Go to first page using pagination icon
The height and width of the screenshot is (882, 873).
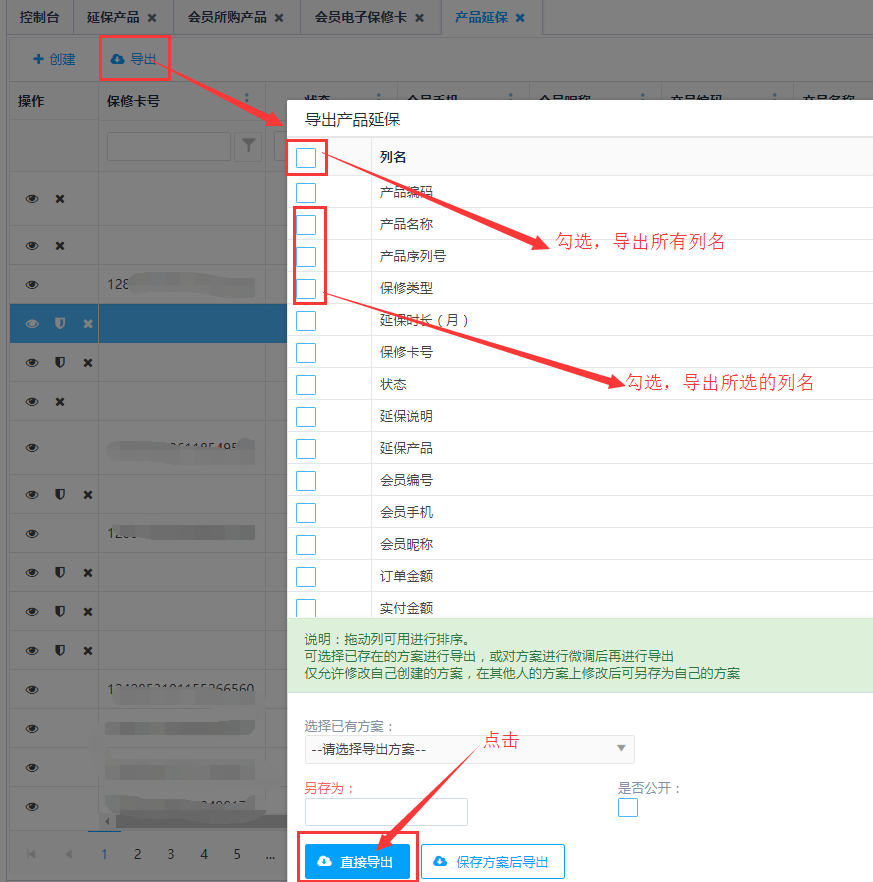click(31, 854)
